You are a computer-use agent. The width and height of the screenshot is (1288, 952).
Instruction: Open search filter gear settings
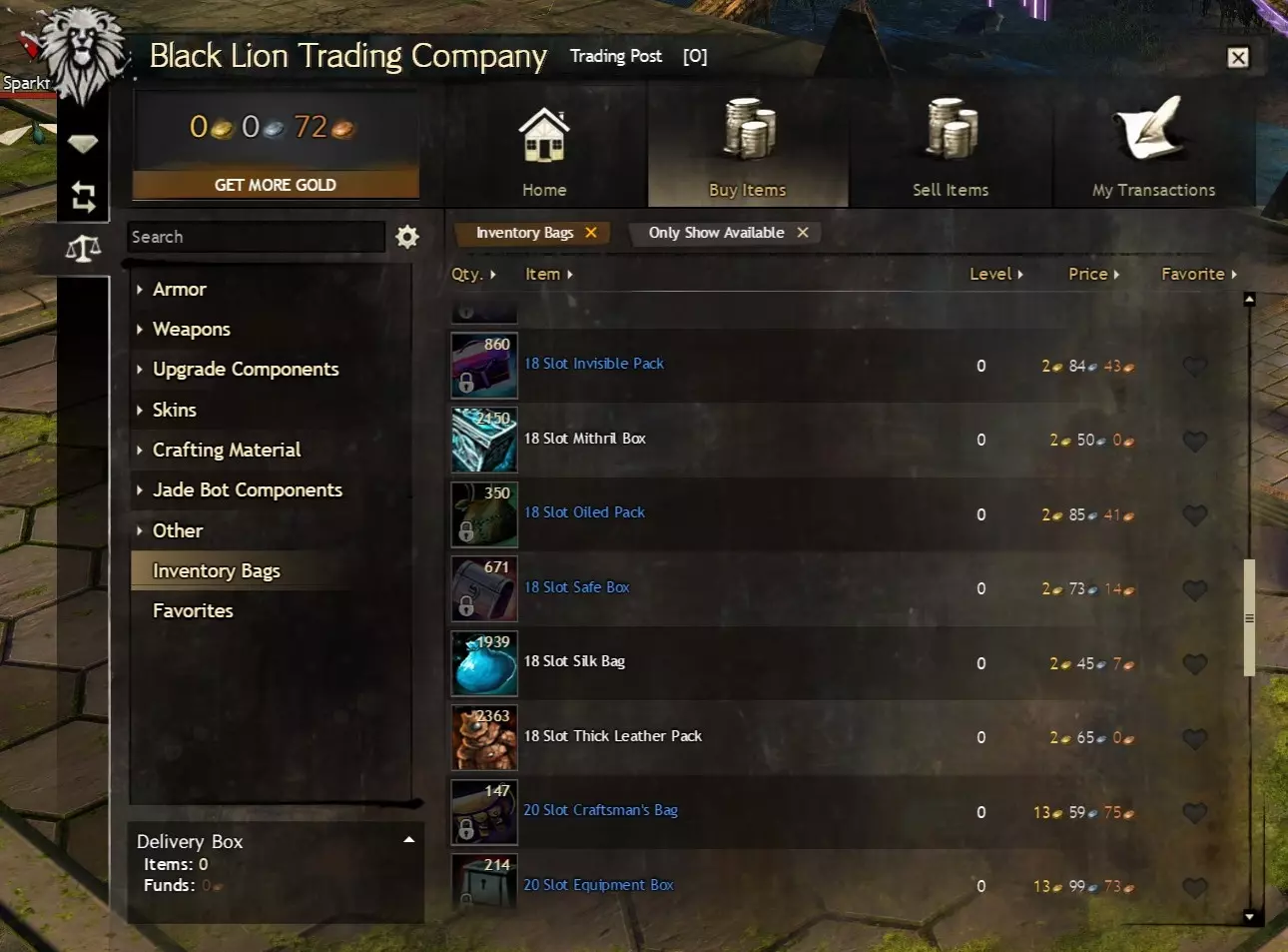pos(407,237)
